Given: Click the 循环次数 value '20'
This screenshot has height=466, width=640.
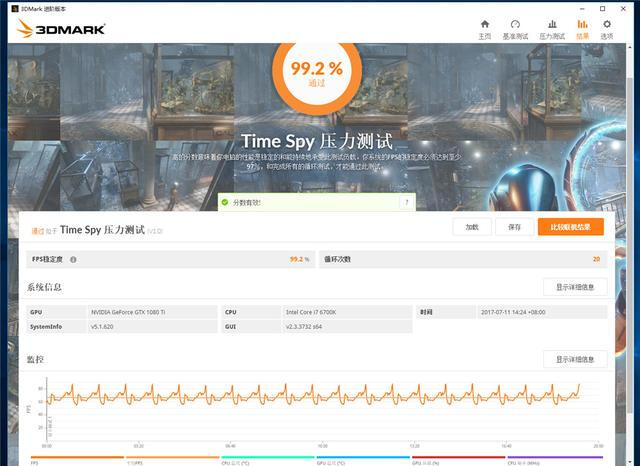Looking at the screenshot, I should click(x=596, y=259).
